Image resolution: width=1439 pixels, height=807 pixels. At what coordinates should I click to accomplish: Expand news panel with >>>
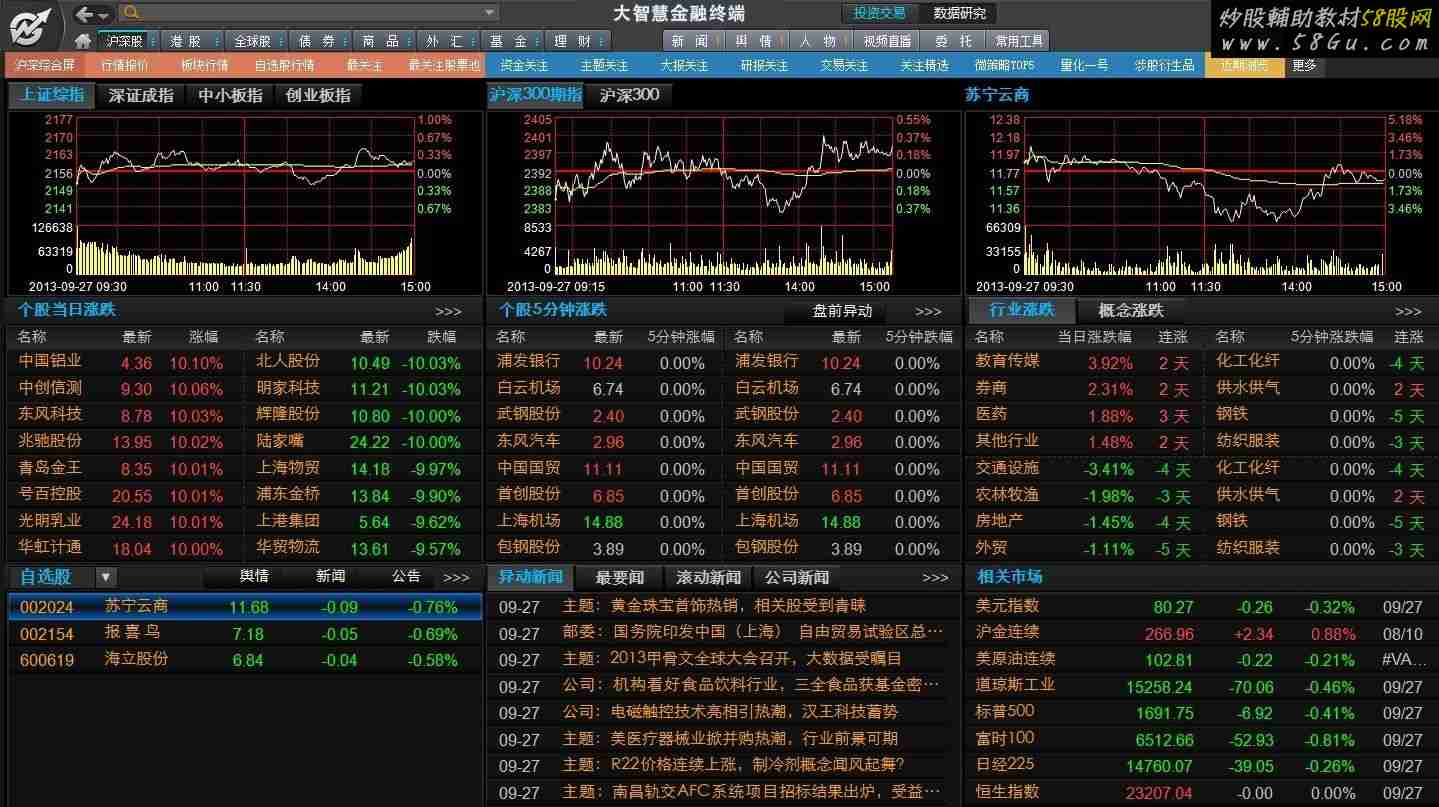tap(935, 578)
